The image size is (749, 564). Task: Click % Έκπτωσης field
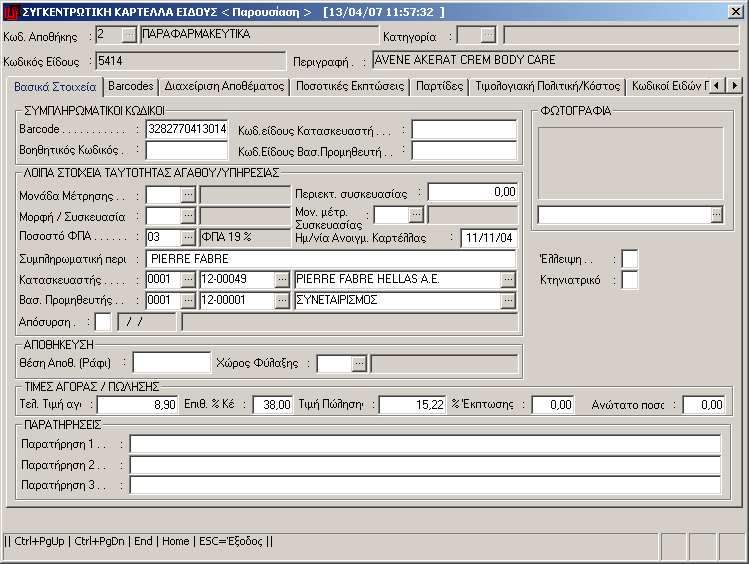tap(553, 405)
